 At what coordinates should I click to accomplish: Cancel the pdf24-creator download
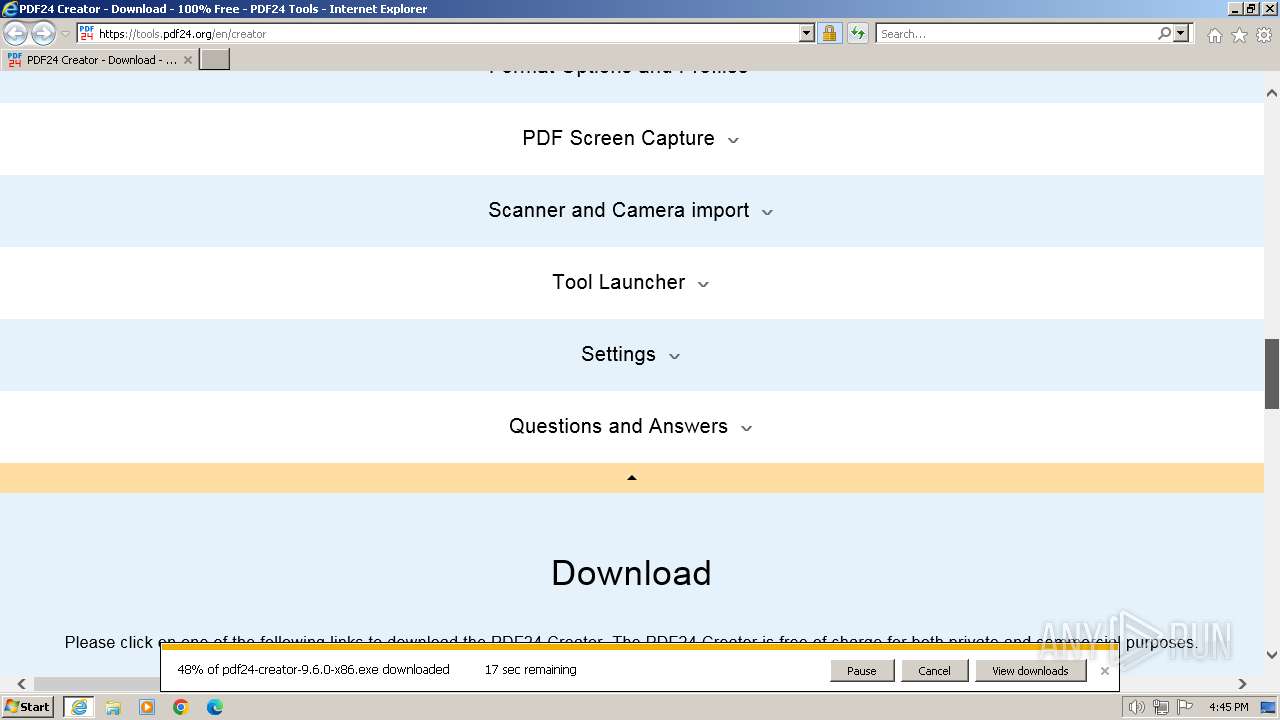934,671
